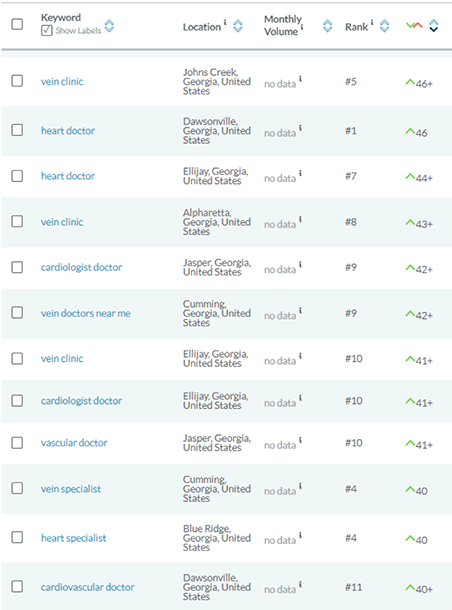
Task: Check the select-all header checkbox
Action: [17, 24]
